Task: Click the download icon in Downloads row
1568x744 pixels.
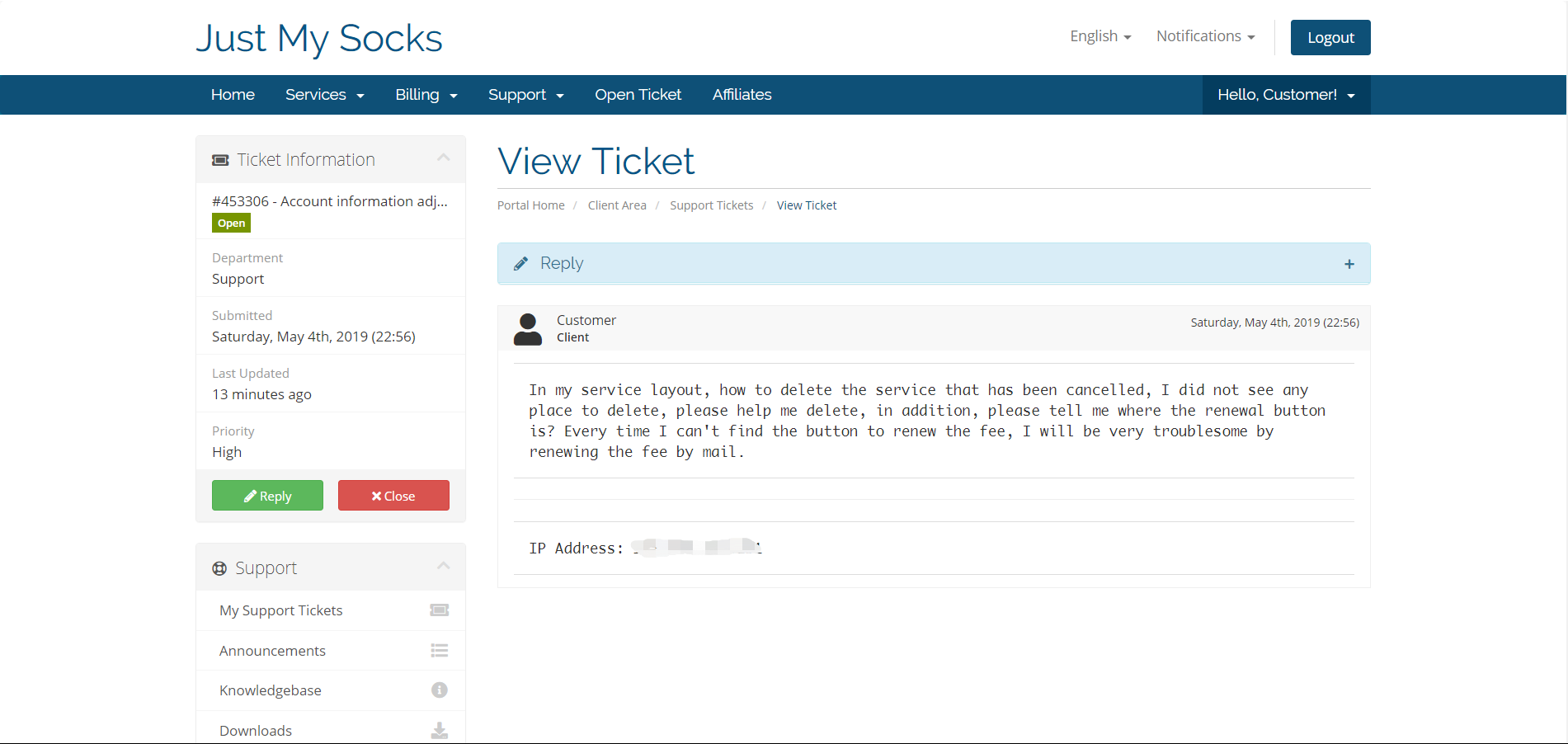Action: (x=440, y=731)
